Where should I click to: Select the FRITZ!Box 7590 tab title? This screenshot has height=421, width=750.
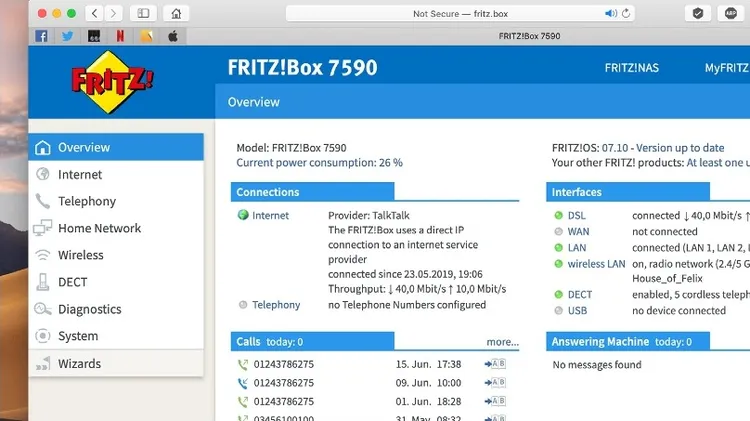tap(529, 36)
